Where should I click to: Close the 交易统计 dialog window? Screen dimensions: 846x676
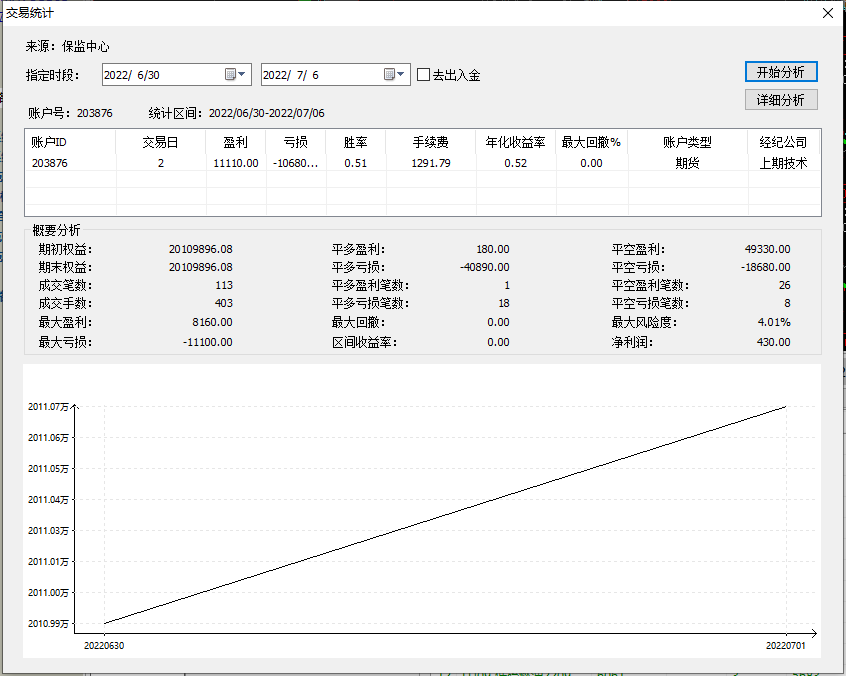pyautogui.click(x=827, y=13)
